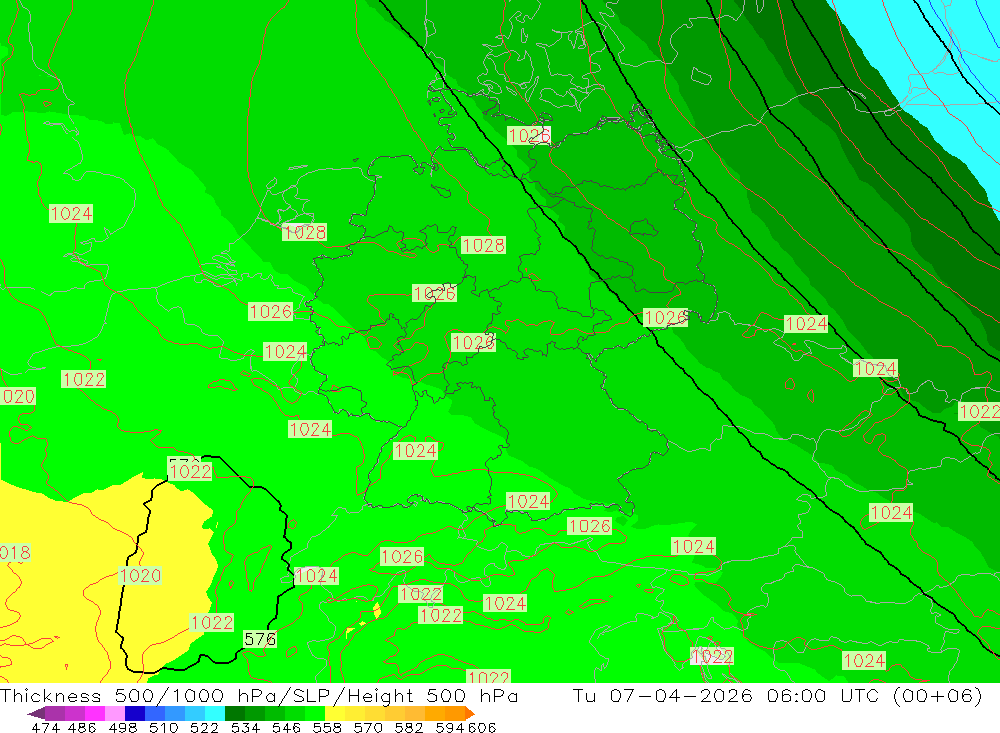Select the 570 legend value

click(x=367, y=728)
